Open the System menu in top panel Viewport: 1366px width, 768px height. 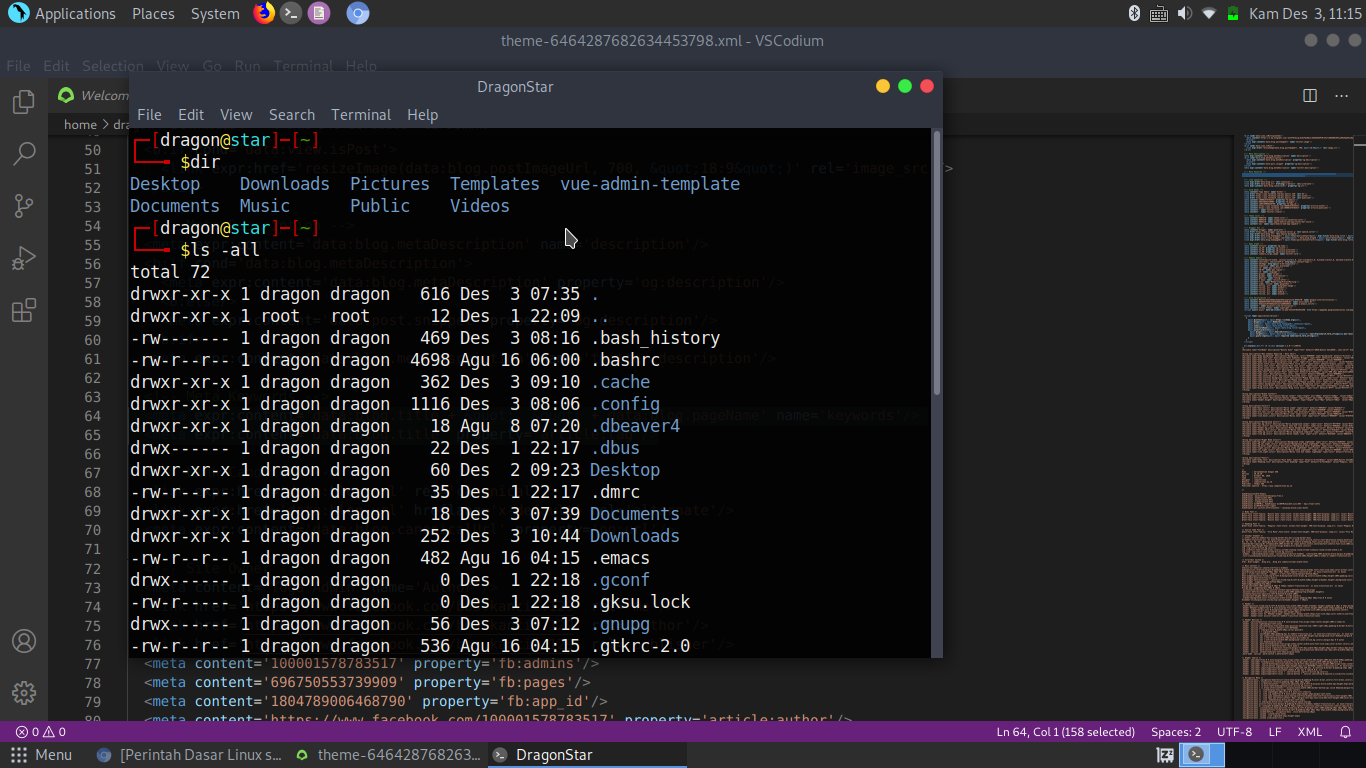[215, 14]
